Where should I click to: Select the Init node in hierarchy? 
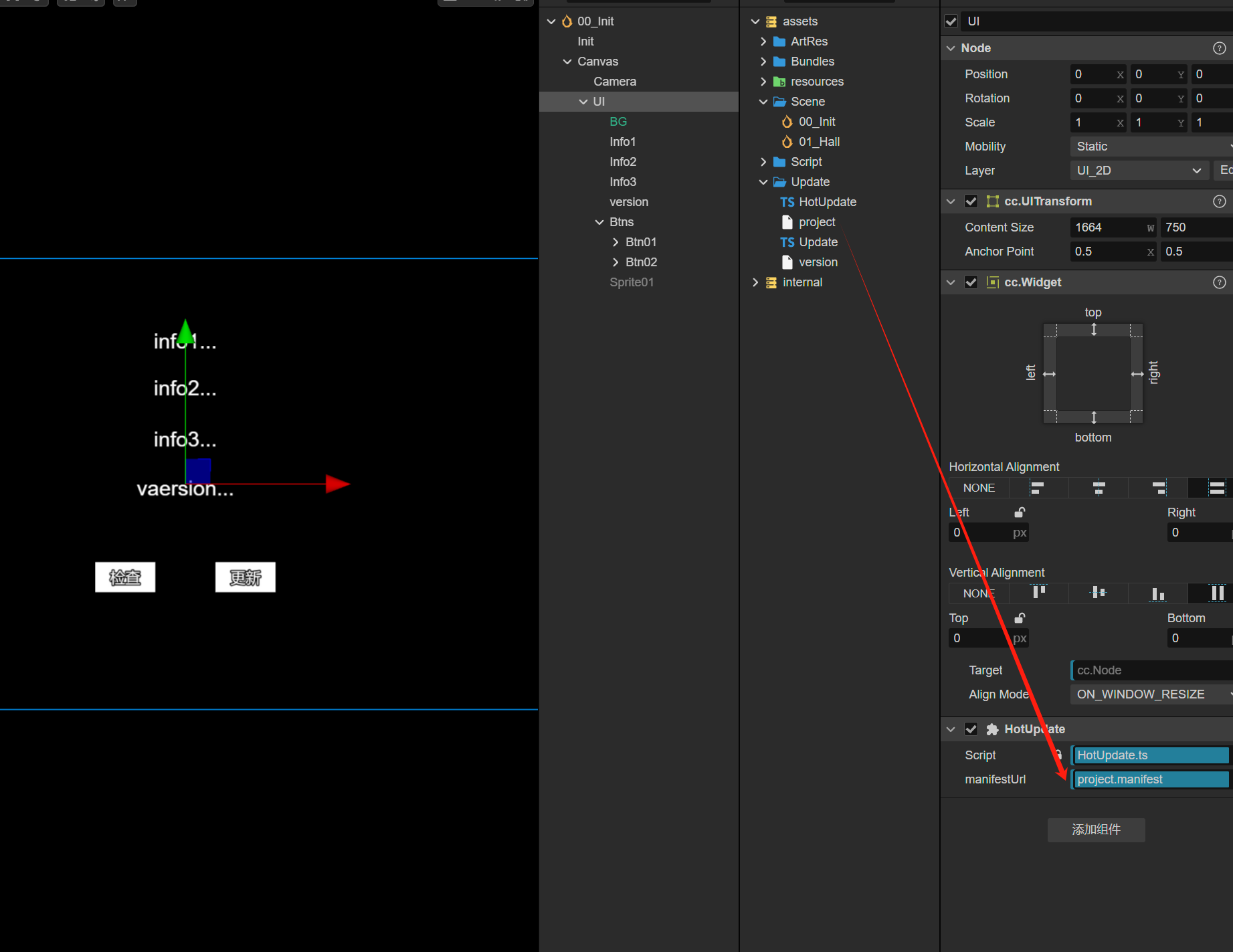[585, 41]
